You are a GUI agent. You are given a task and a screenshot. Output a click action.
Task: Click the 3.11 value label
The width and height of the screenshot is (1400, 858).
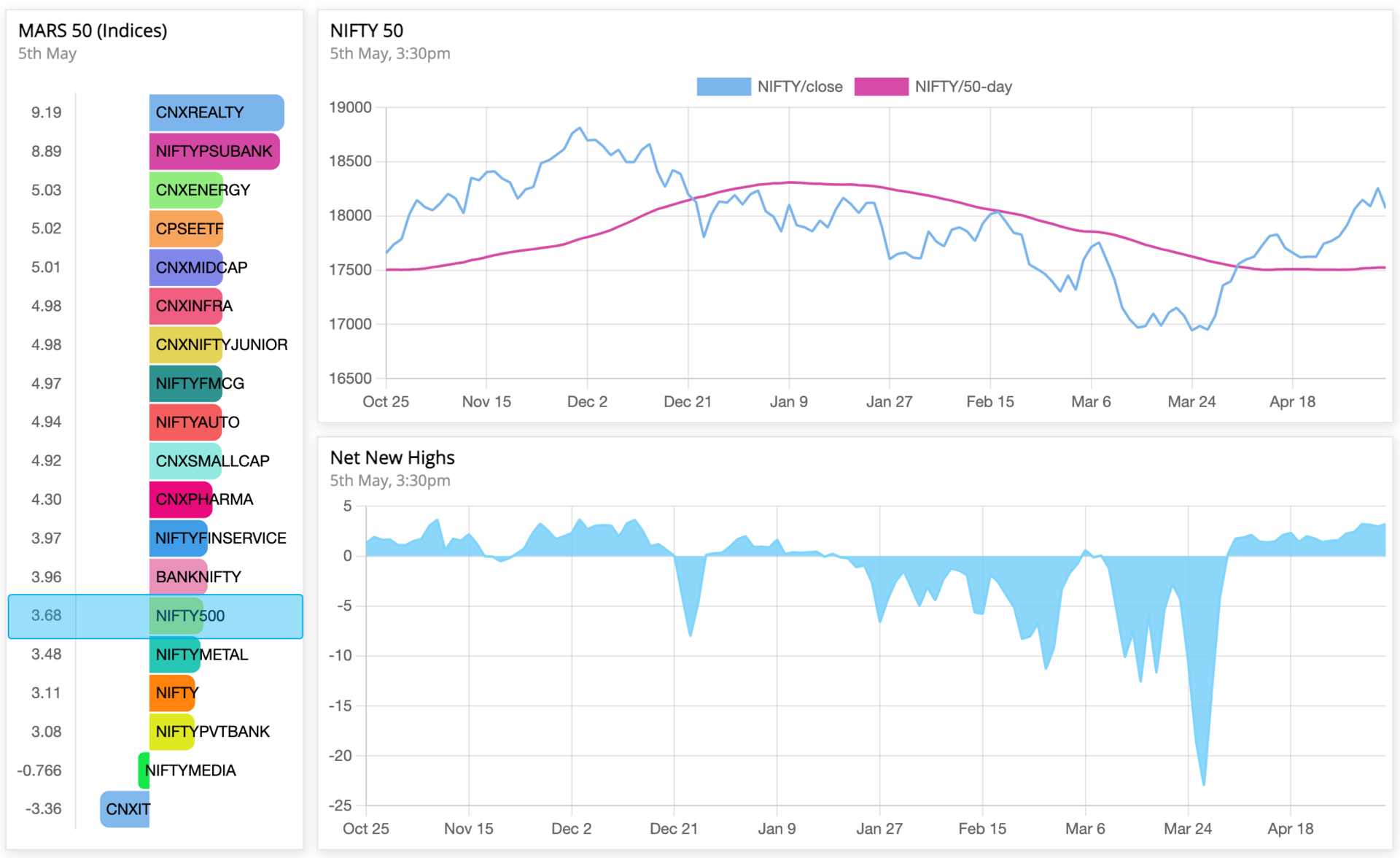point(46,693)
